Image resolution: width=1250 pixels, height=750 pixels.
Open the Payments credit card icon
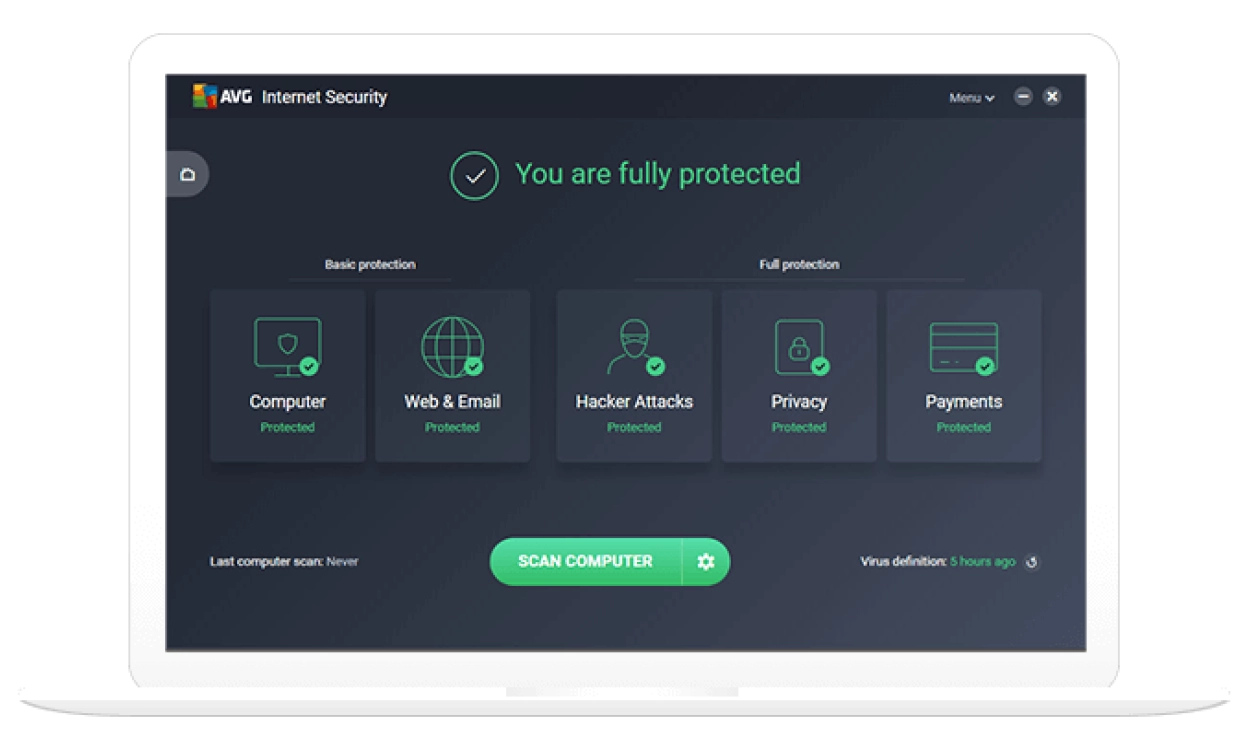[x=963, y=347]
